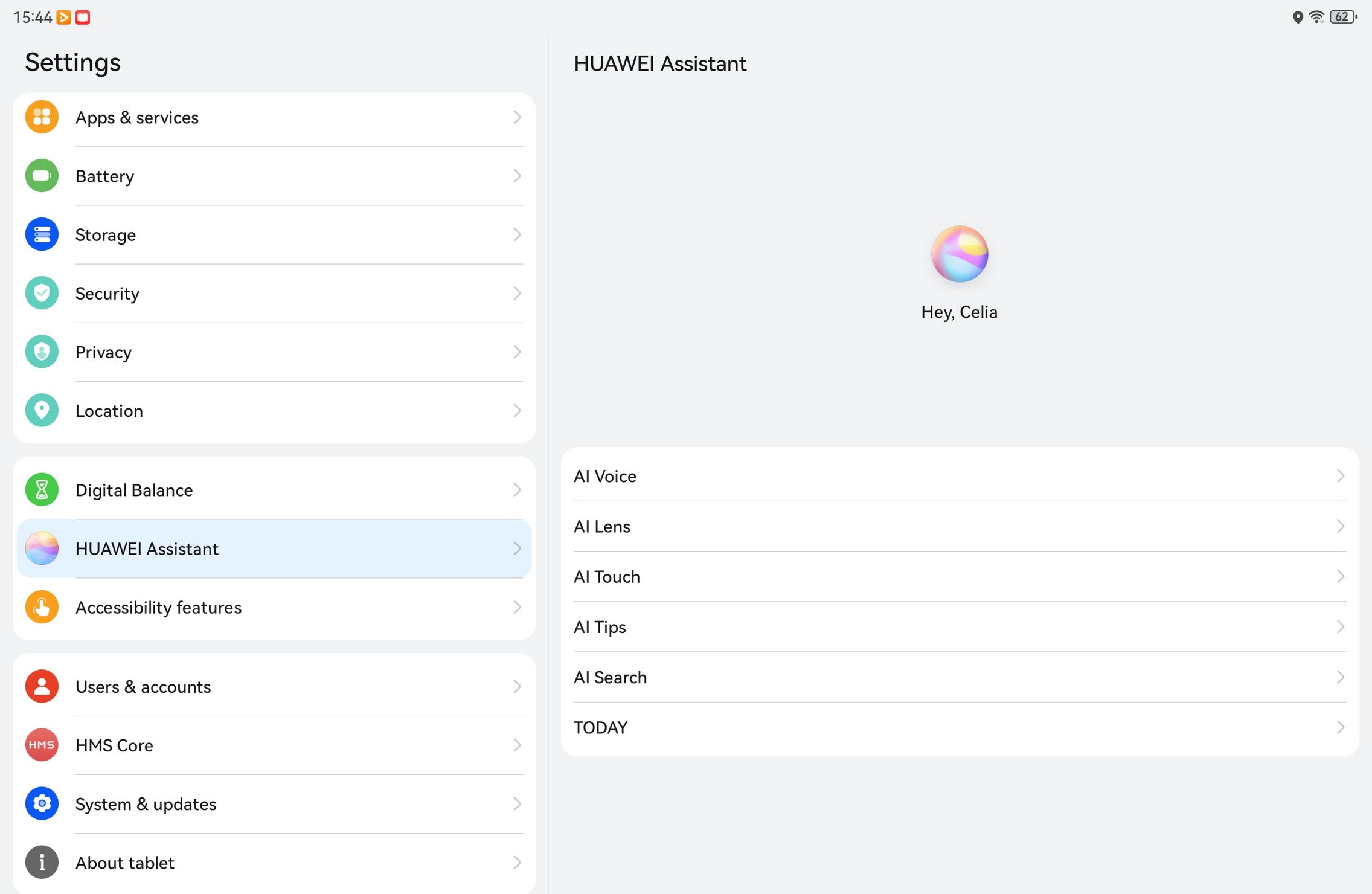Expand AI Lens with its chevron
The image size is (1372, 894).
click(1340, 526)
